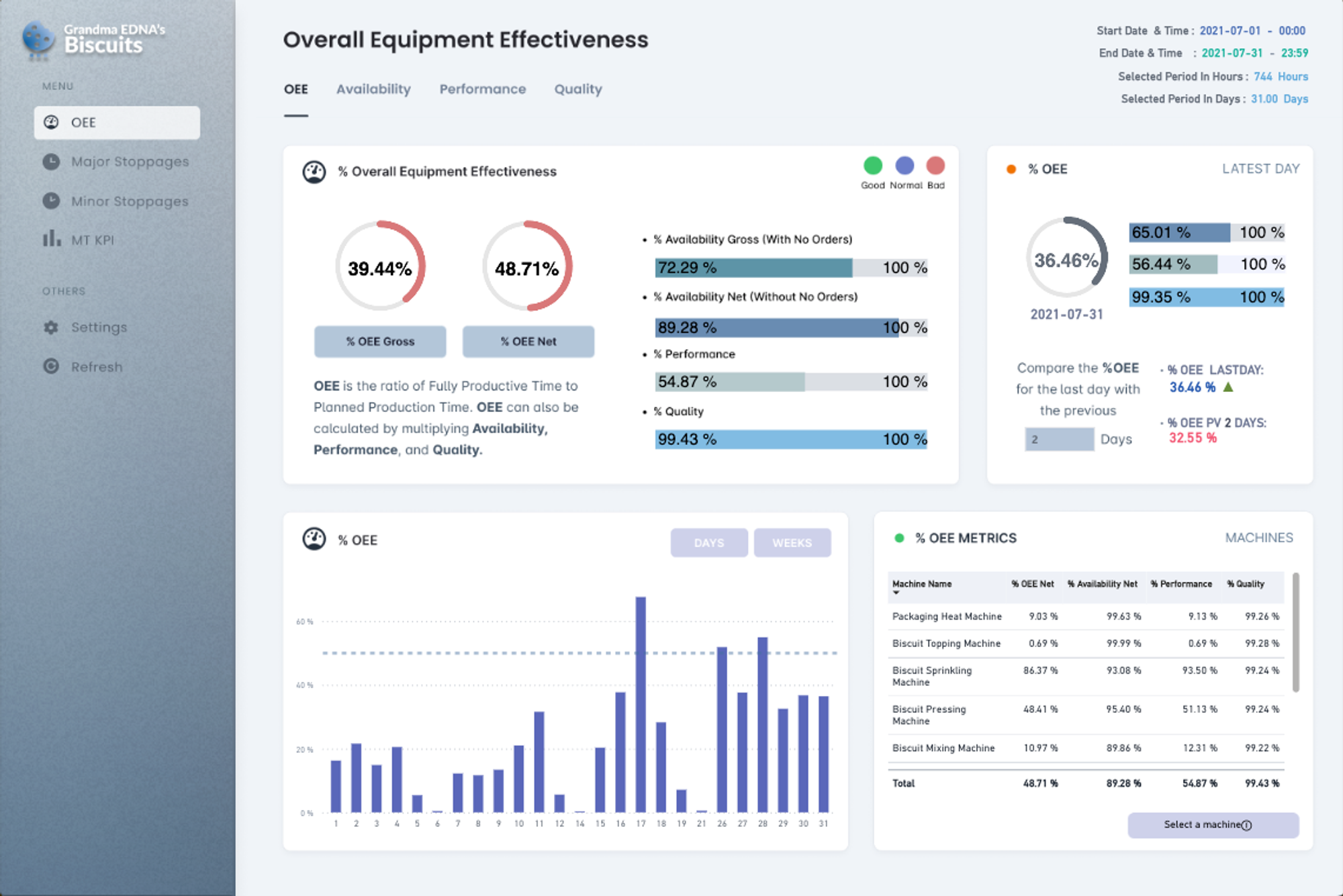Switch to the Quality tab
The width and height of the screenshot is (1343, 896).
tap(577, 89)
